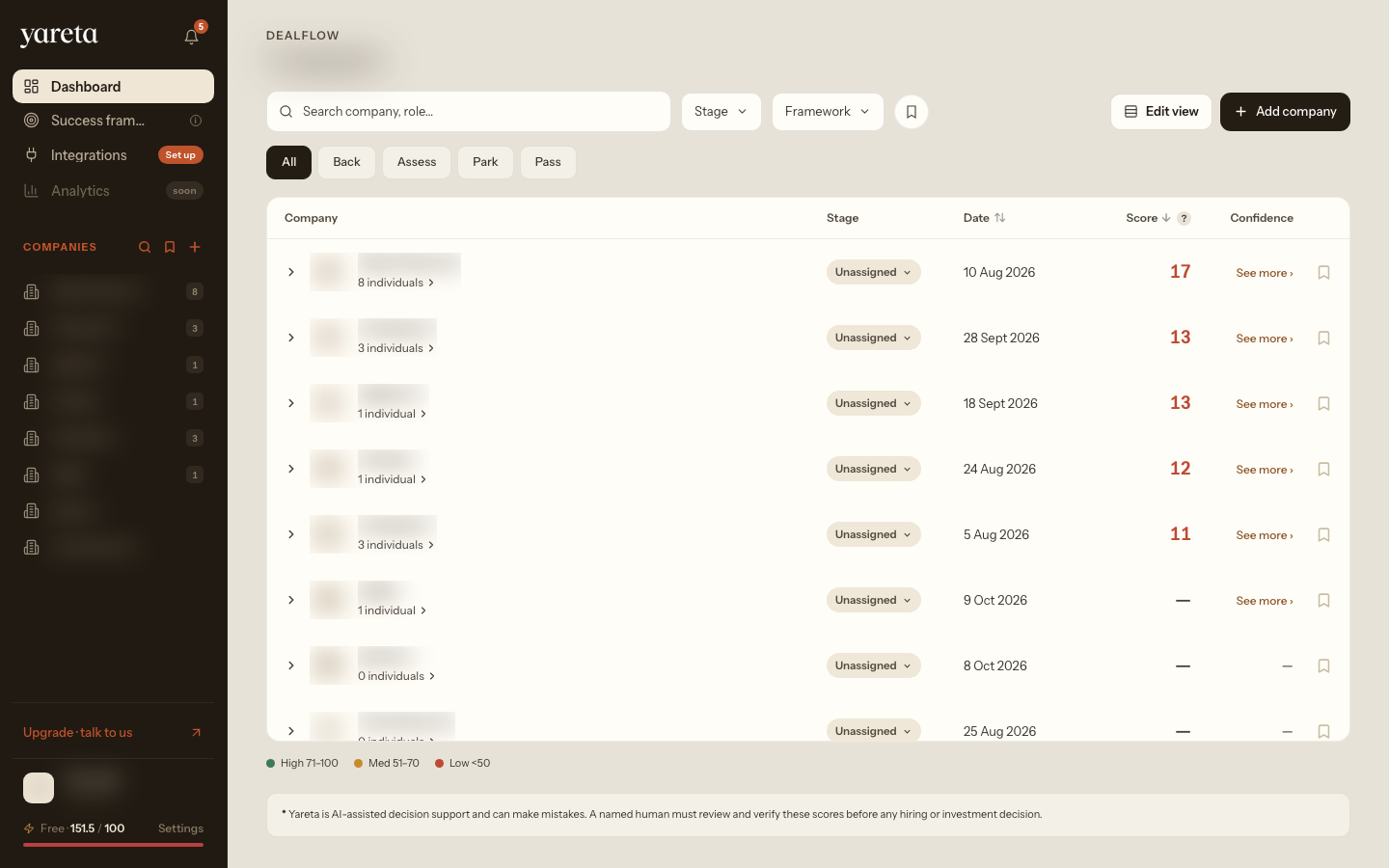Click the free usage progress bar
The width and height of the screenshot is (1389, 868).
click(x=113, y=845)
